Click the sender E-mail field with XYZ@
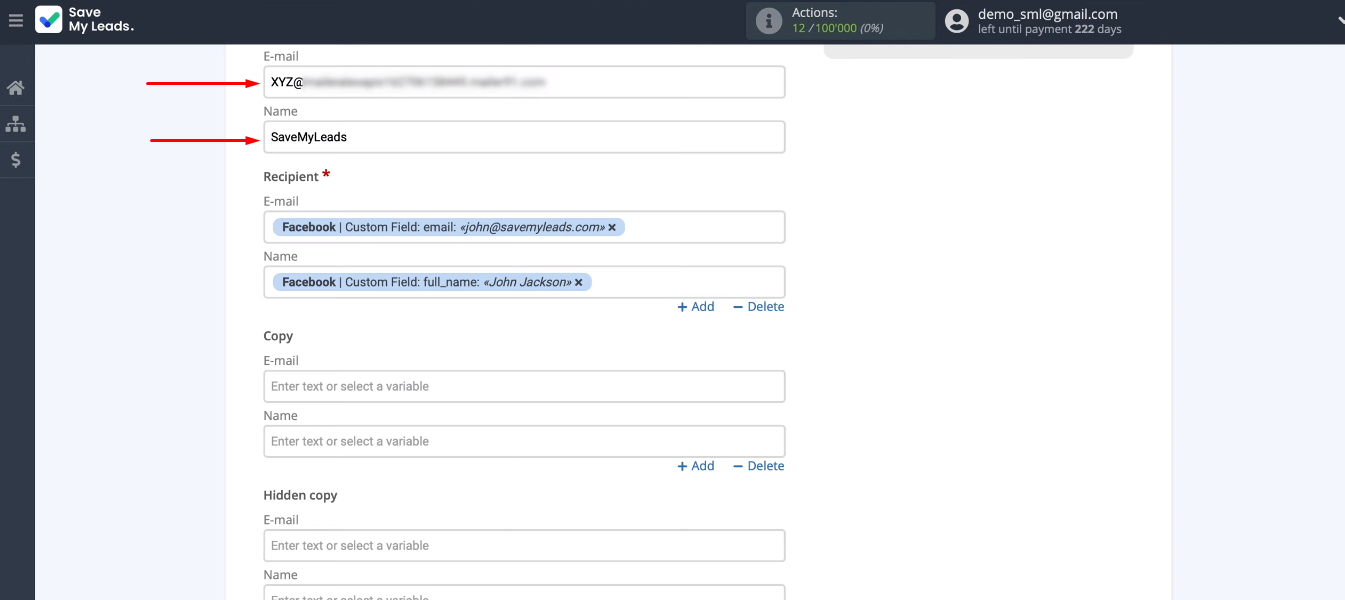The height and width of the screenshot is (600, 1345). [x=524, y=82]
